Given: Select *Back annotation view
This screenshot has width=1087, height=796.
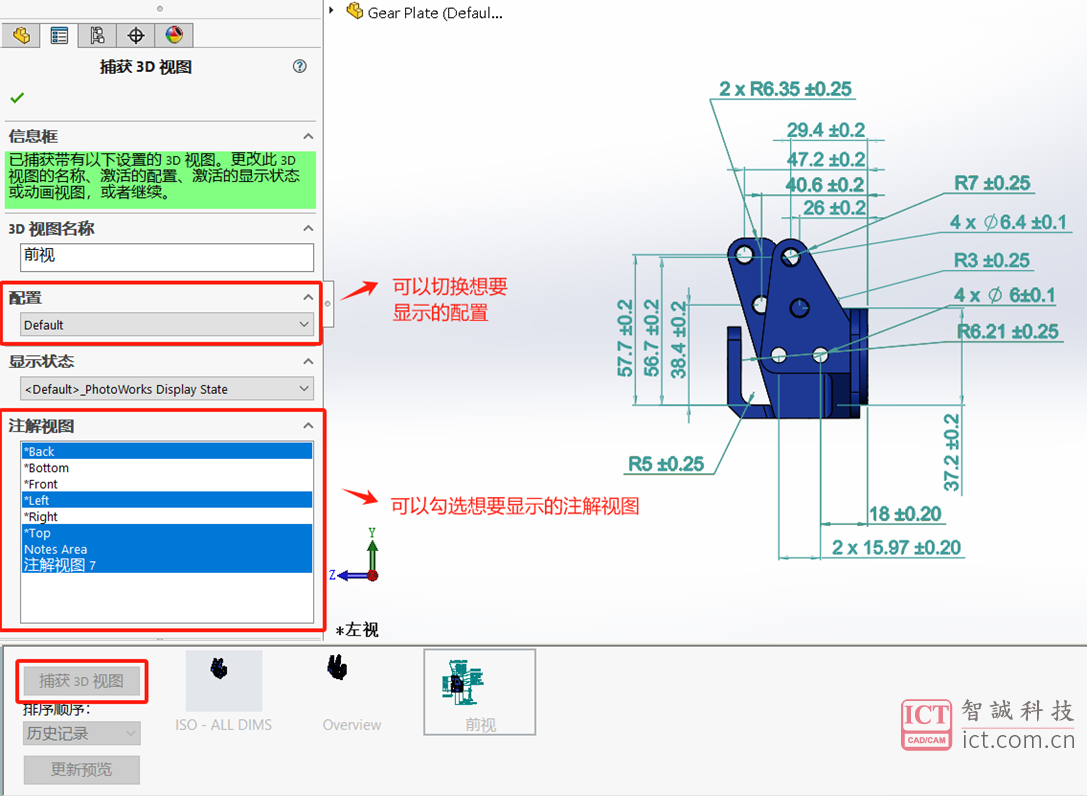Looking at the screenshot, I should (167, 451).
